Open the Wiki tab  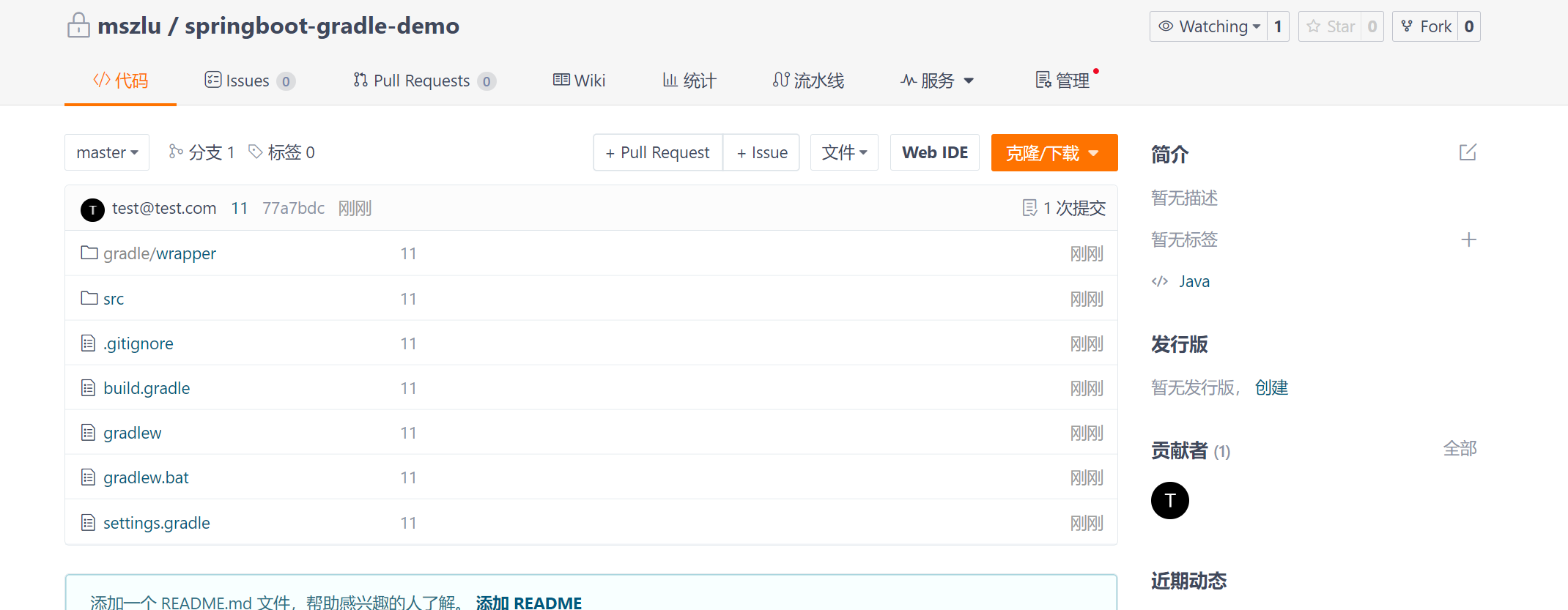click(579, 81)
